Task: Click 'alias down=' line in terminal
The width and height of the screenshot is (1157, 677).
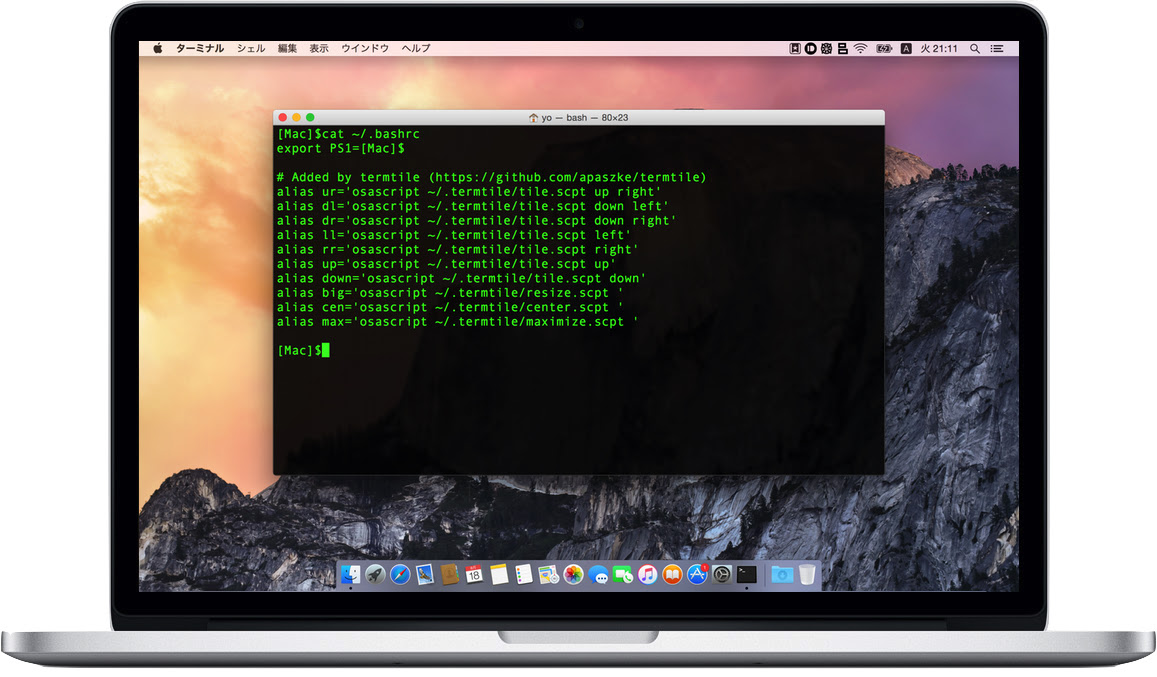Action: pos(461,278)
